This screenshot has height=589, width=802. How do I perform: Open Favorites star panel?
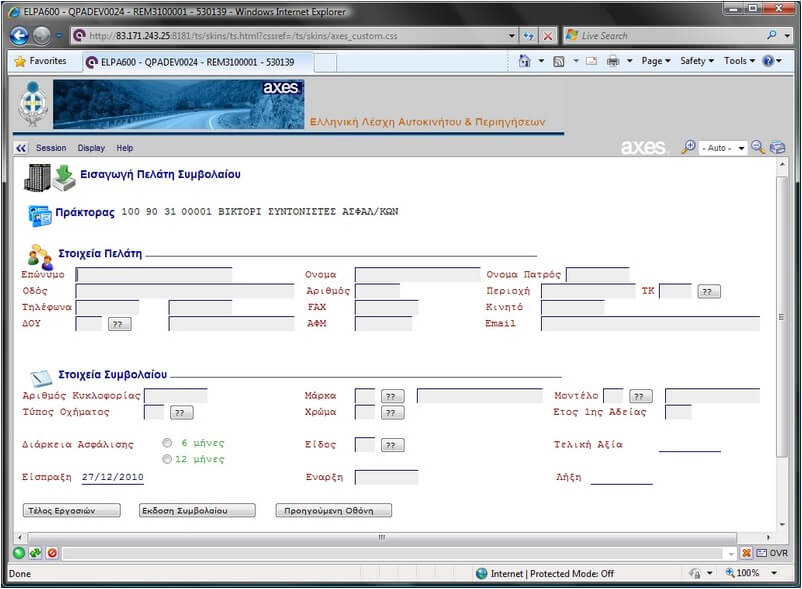[41, 61]
